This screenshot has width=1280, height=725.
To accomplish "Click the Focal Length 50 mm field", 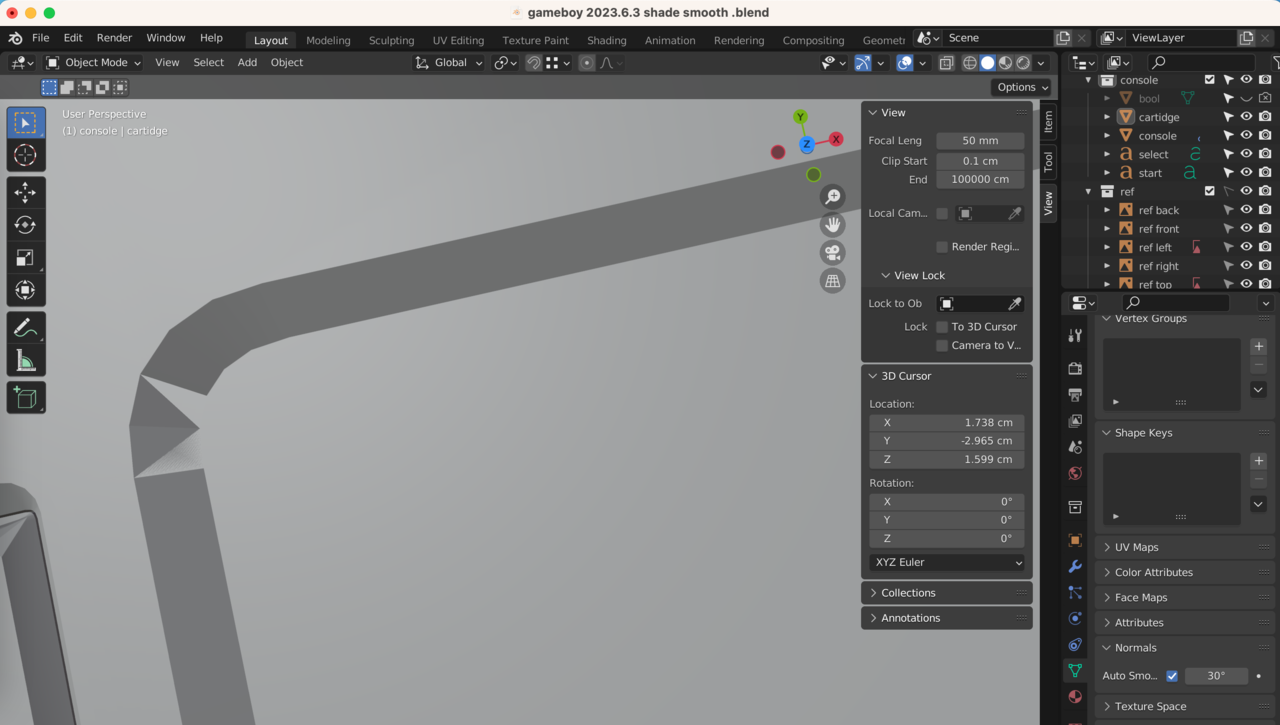I will point(980,141).
